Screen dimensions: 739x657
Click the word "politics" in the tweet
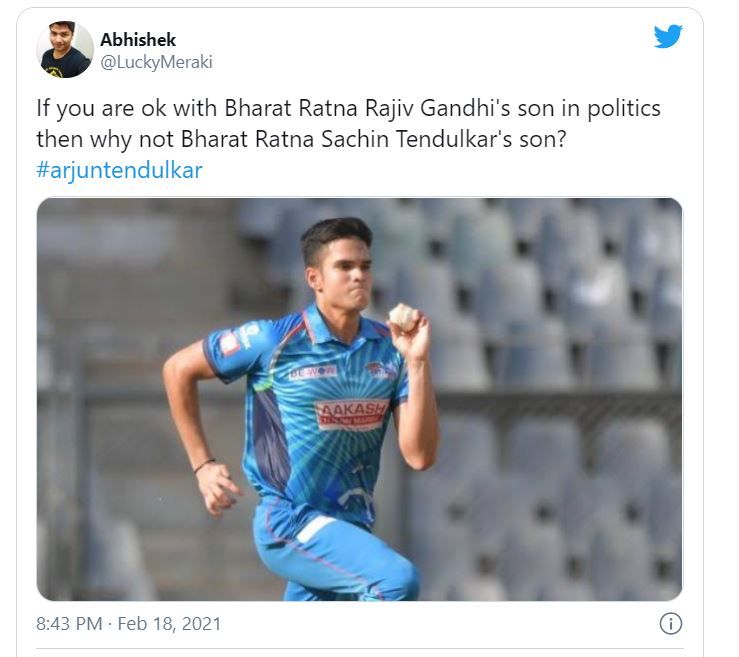619,108
